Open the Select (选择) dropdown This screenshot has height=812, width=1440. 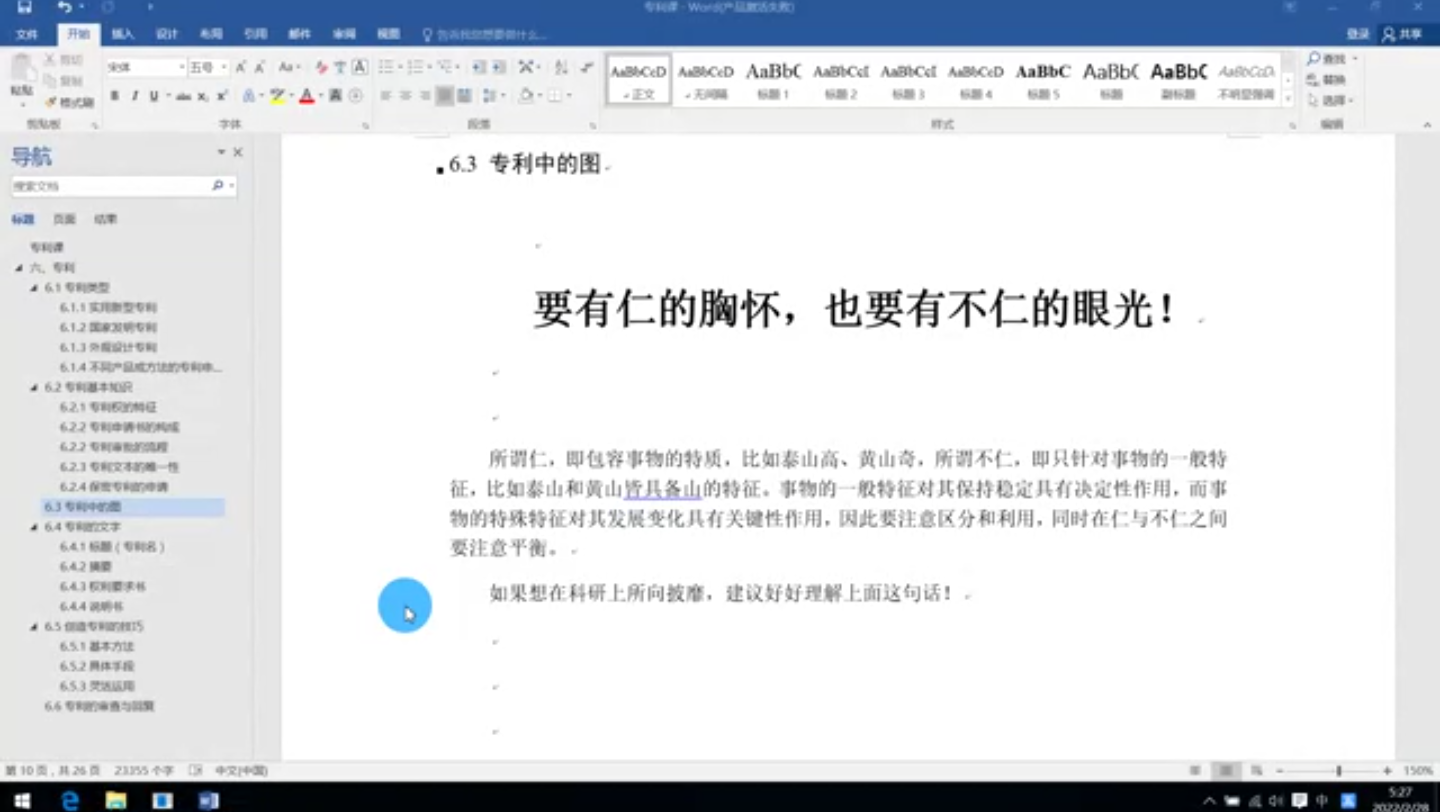(x=1331, y=101)
